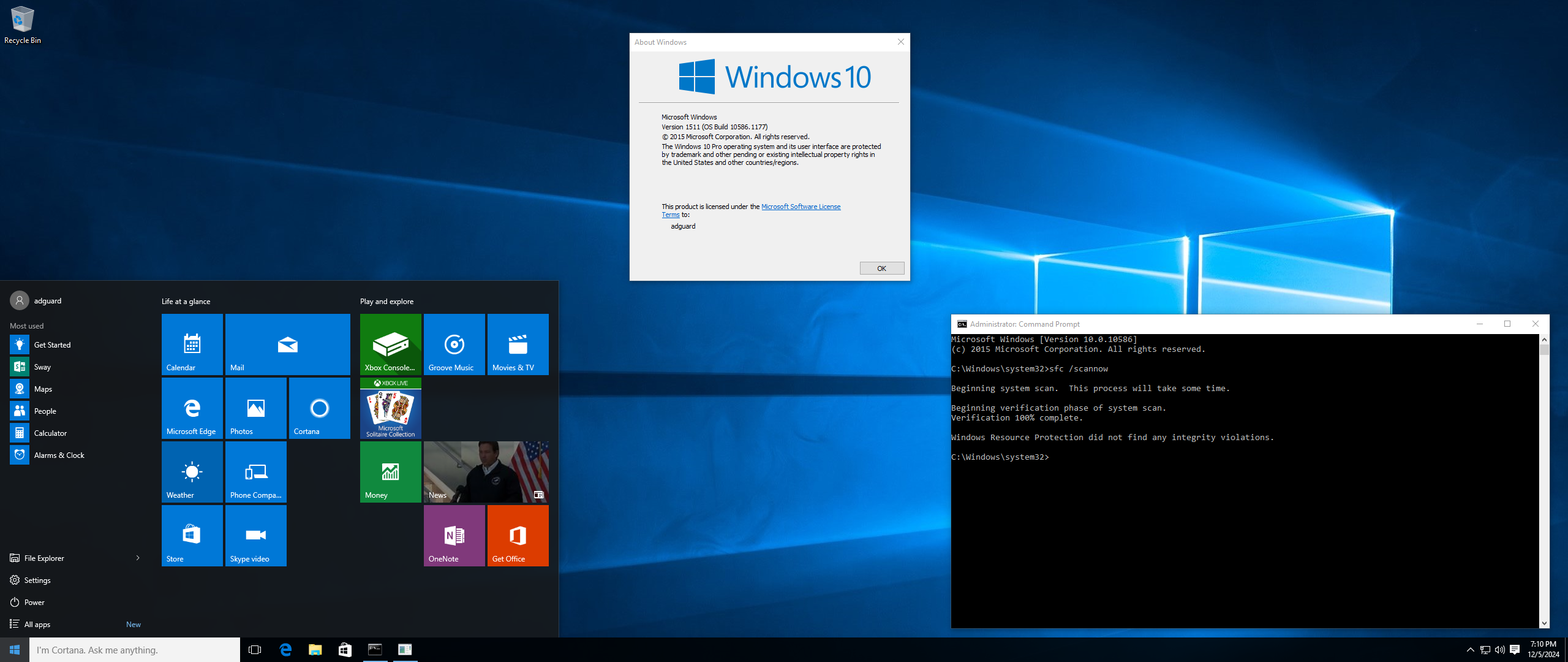Open People from Most used list

click(x=76, y=411)
